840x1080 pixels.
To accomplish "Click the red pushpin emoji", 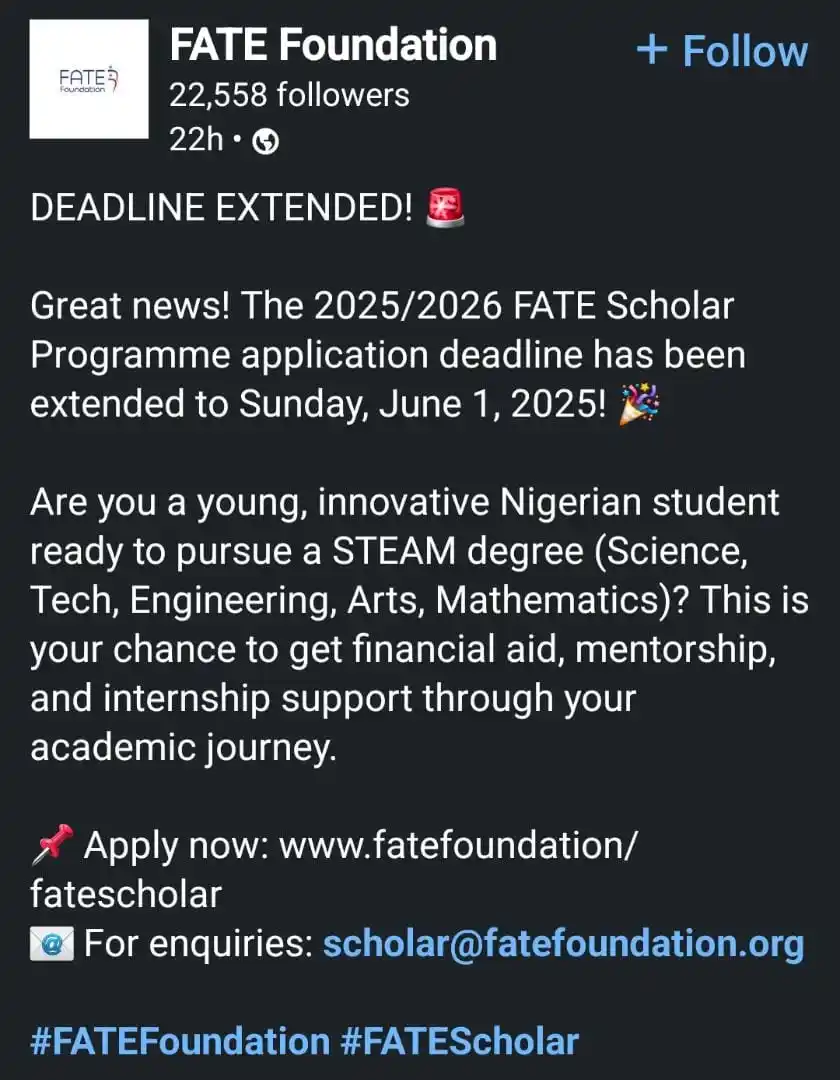I will click(52, 844).
